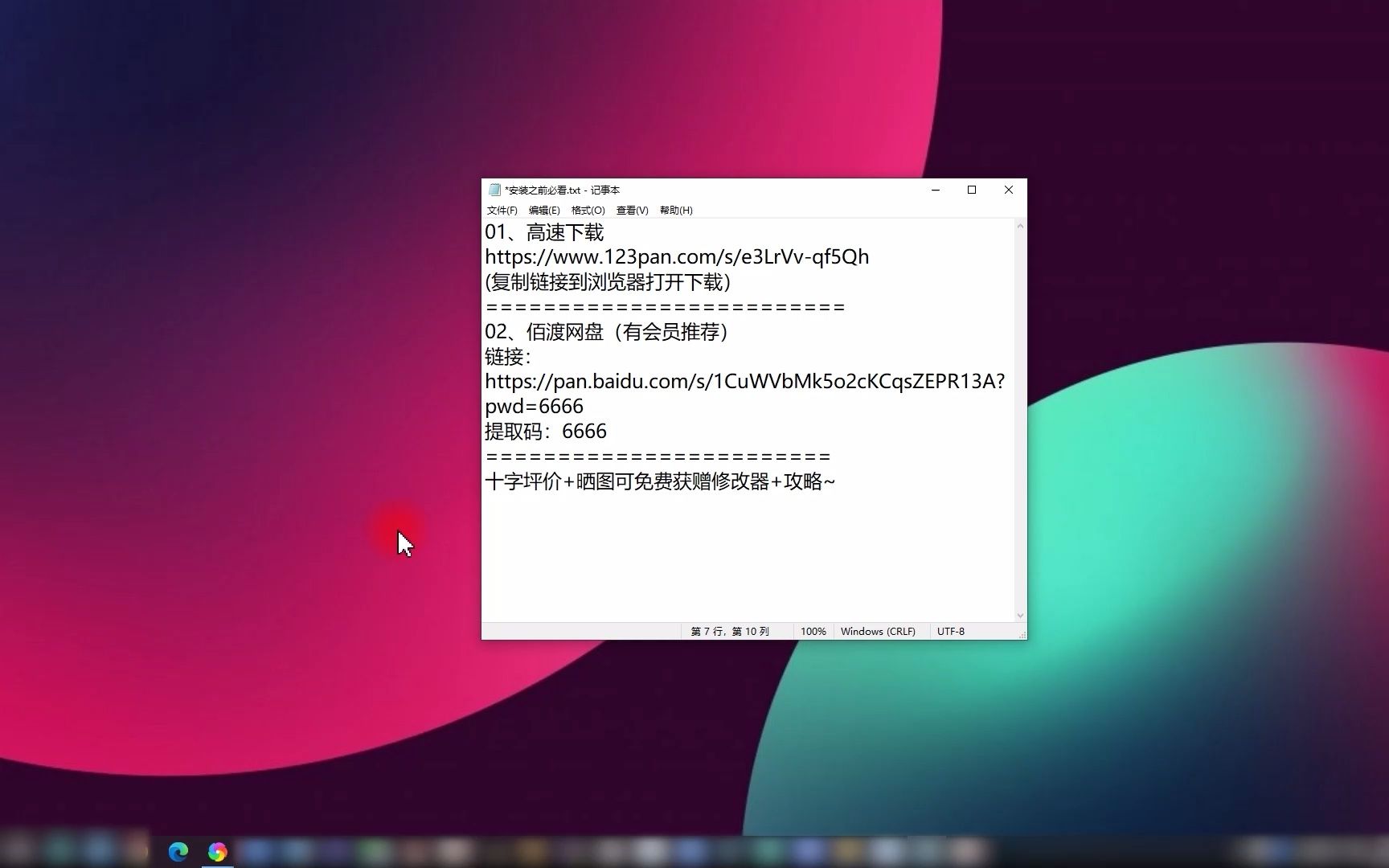This screenshot has height=868, width=1389.
Task: Click the resize grip at the status bar corner
Action: pyautogui.click(x=1022, y=634)
